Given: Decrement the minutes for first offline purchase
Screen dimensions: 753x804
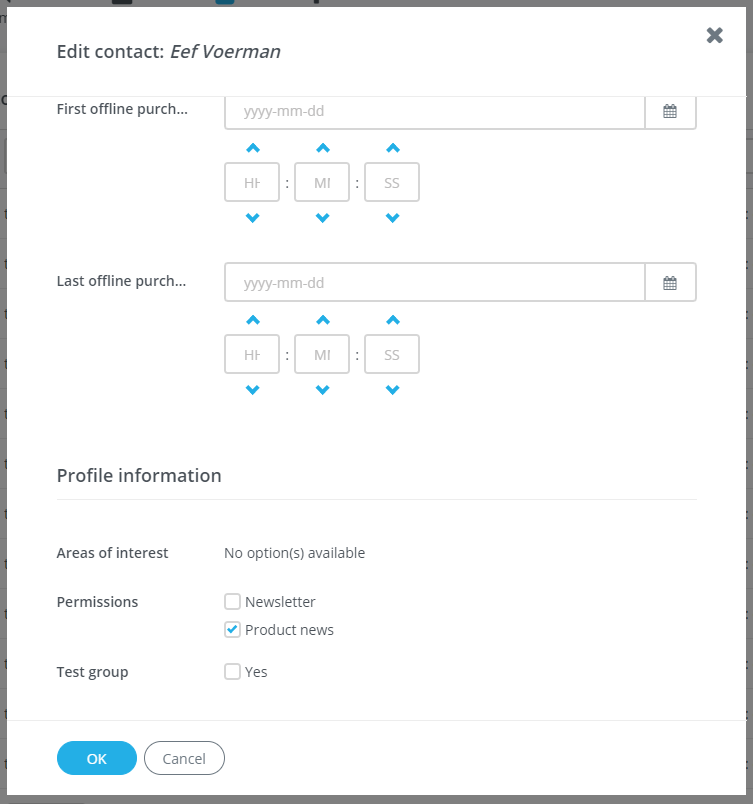Looking at the screenshot, I should pyautogui.click(x=321, y=217).
